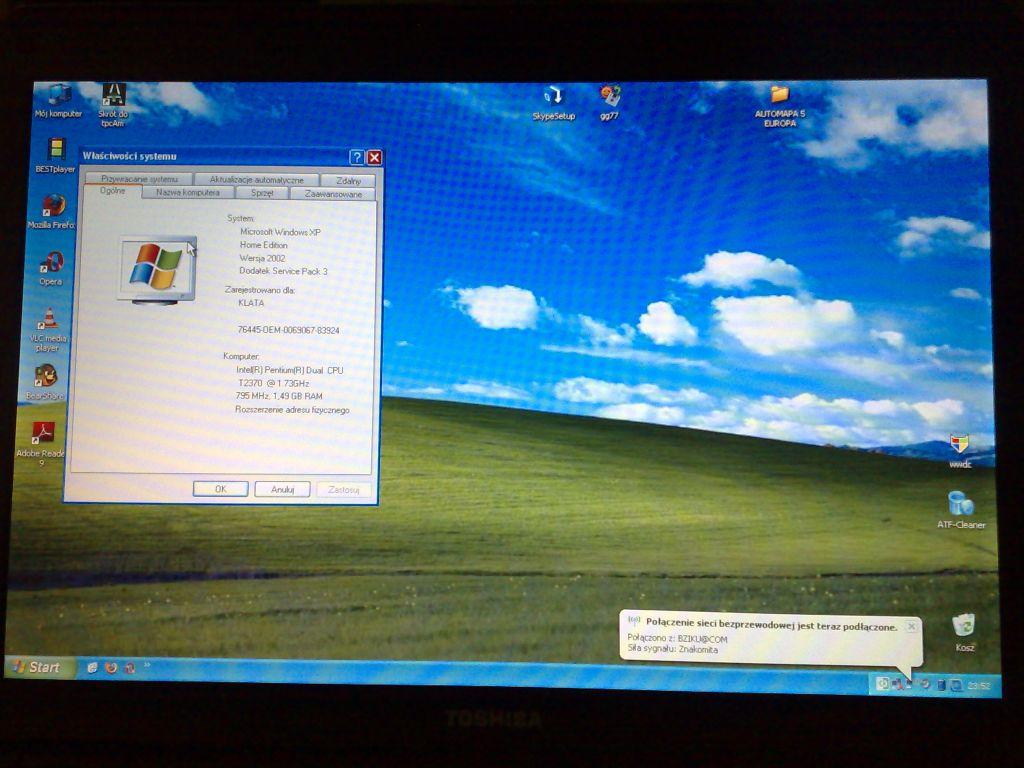1024x768 pixels.
Task: Click the taskbar clock showing 23:52
Action: (x=979, y=686)
